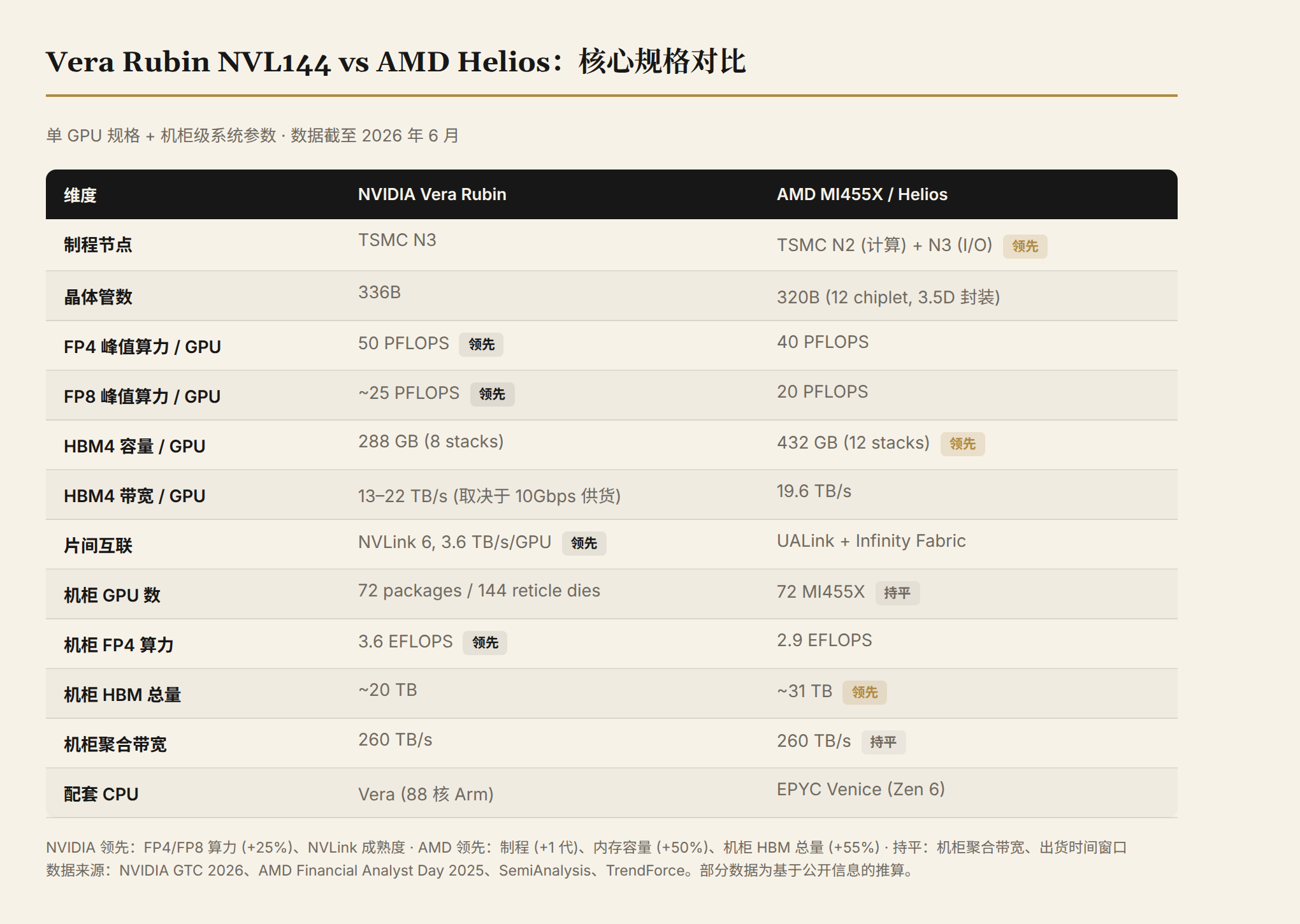Viewport: 1300px width, 924px height.
Task: Click the 'TSMC N2 (计算) + N3 (I/O)' cell
Action: 885,245
